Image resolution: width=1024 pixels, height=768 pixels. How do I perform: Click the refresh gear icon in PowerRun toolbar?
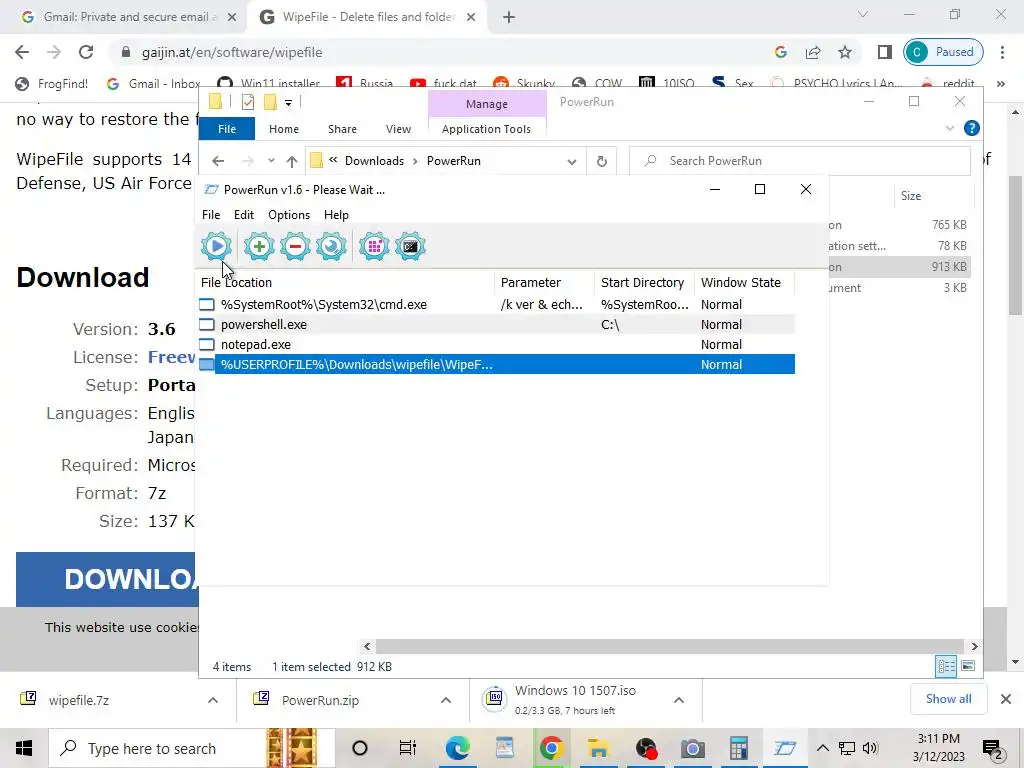(x=331, y=246)
